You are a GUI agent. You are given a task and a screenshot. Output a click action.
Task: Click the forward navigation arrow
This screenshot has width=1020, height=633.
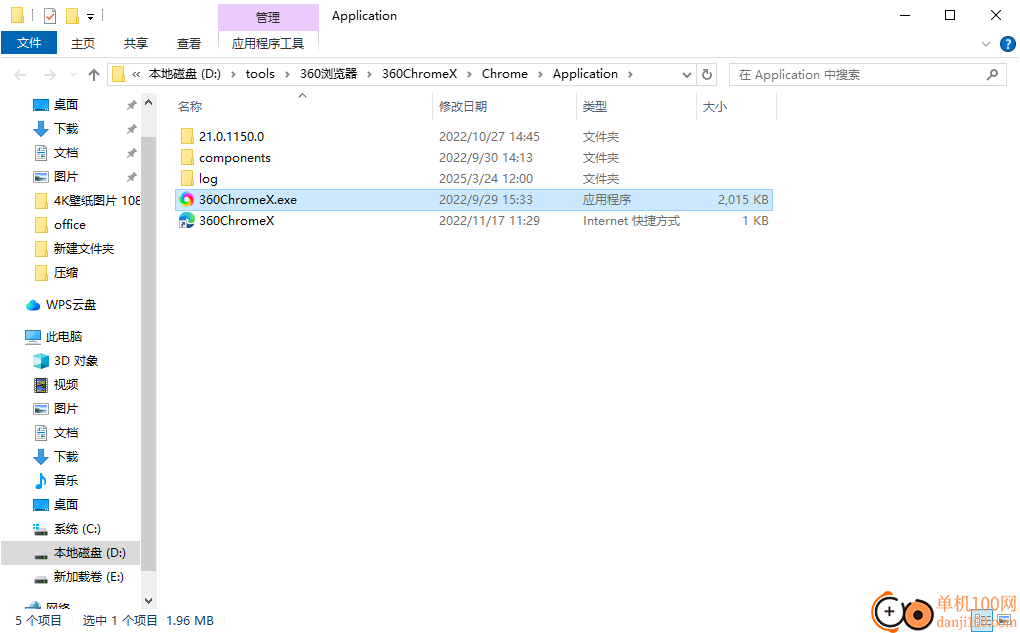pos(49,75)
